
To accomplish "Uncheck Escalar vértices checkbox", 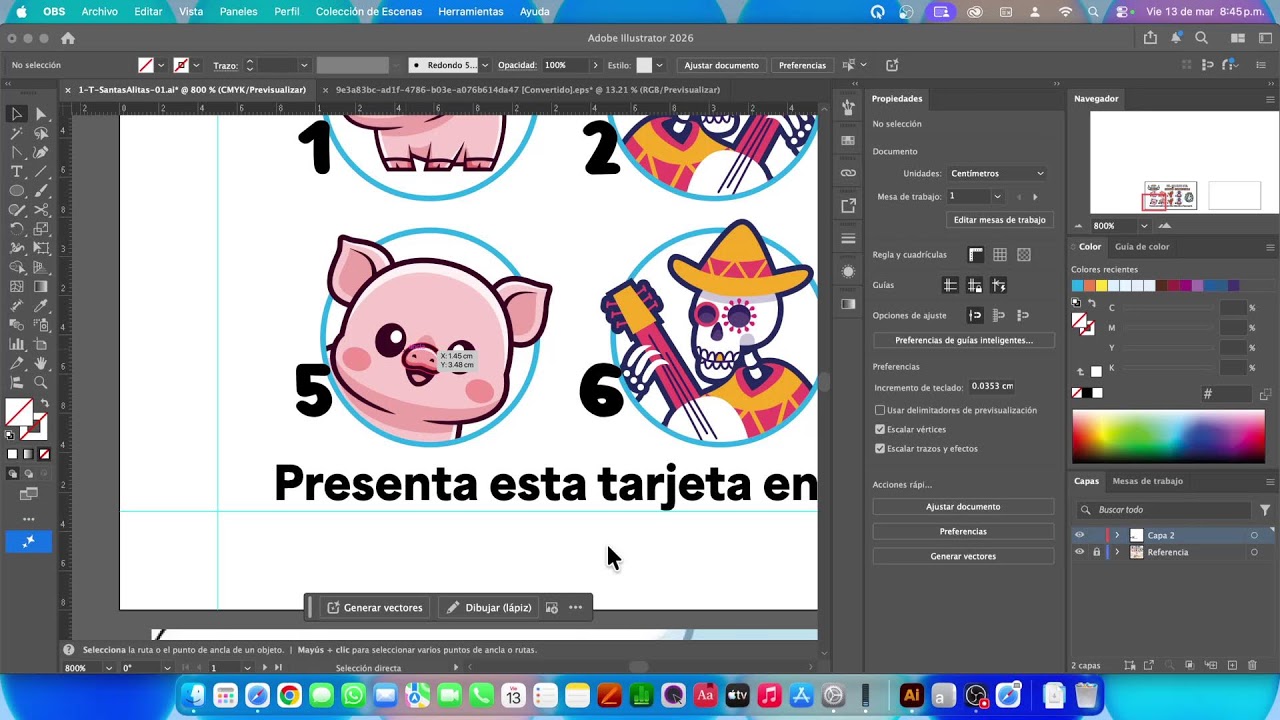I will click(x=880, y=429).
